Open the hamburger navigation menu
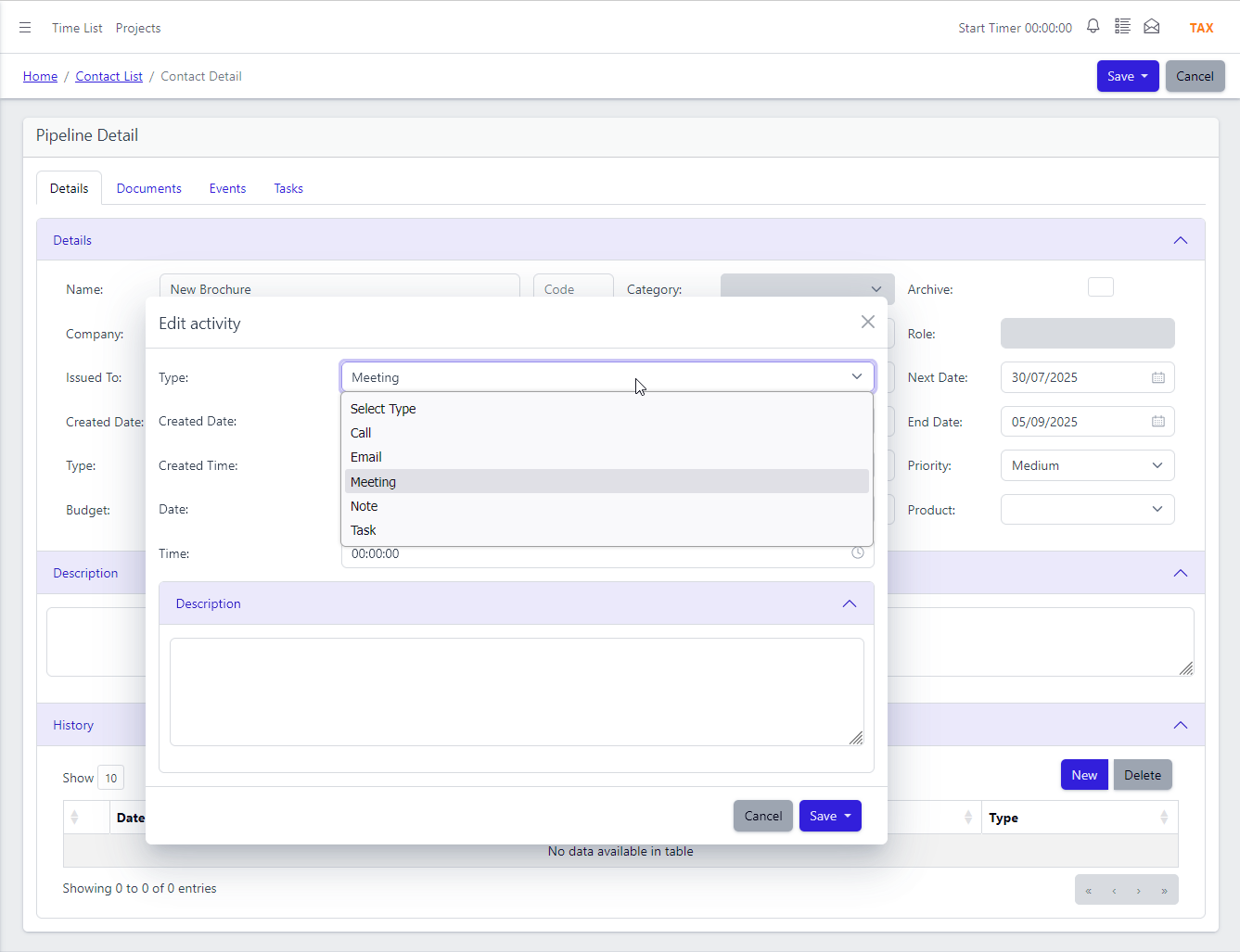 25,28
